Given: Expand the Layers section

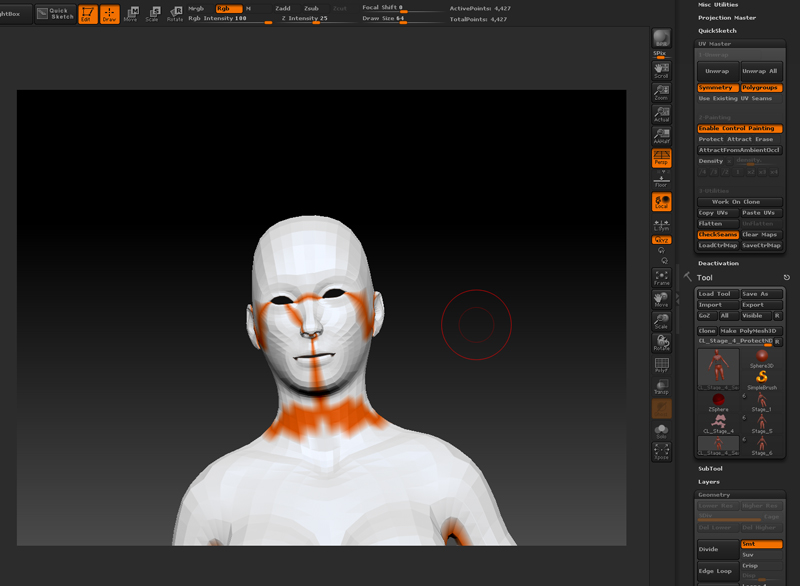Looking at the screenshot, I should (x=709, y=482).
